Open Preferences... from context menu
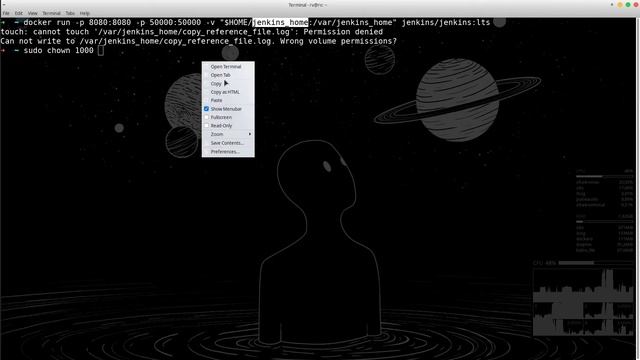The height and width of the screenshot is (360, 640). [228, 151]
